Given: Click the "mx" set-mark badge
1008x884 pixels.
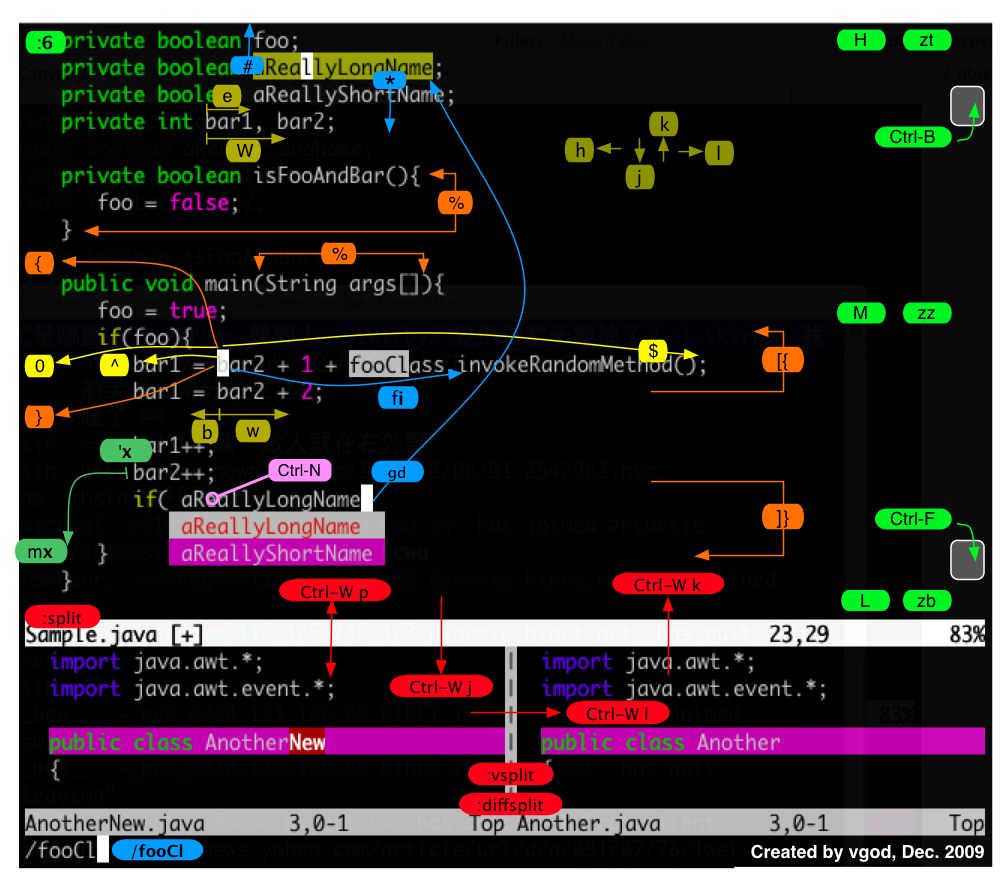Looking at the screenshot, I should coord(41,551).
